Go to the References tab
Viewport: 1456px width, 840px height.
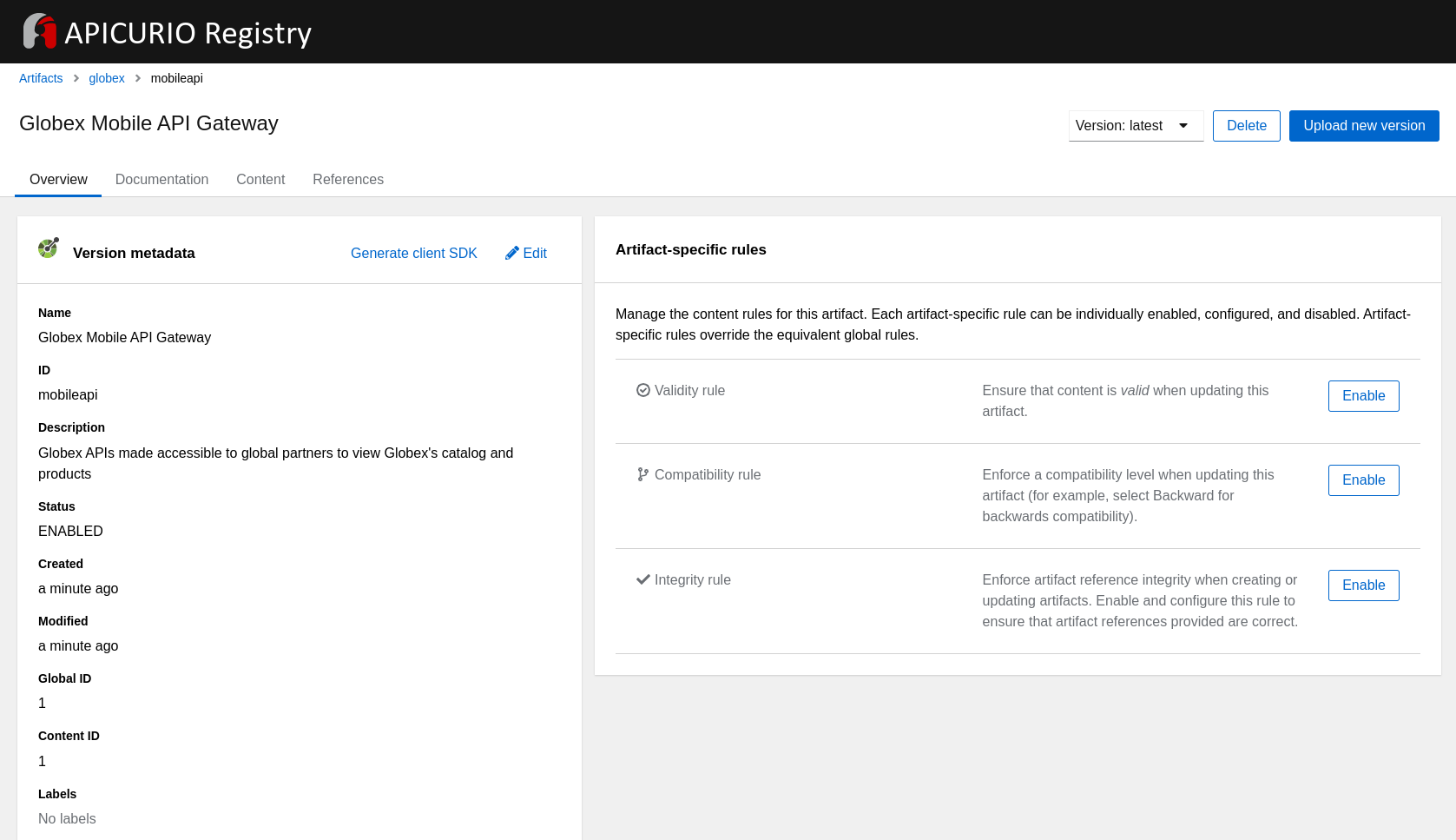coord(348,179)
